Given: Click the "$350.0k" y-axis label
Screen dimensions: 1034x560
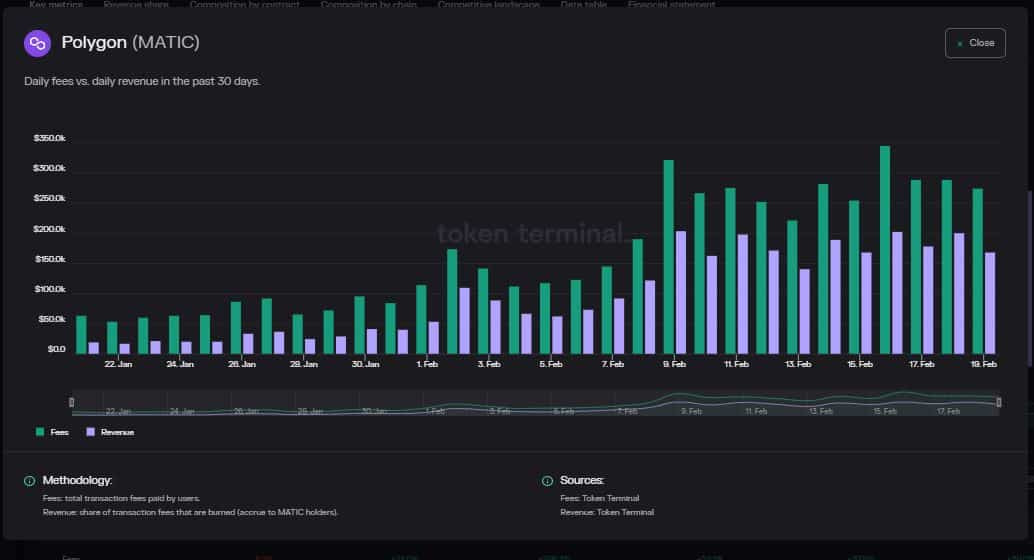Looking at the screenshot, I should [x=49, y=138].
